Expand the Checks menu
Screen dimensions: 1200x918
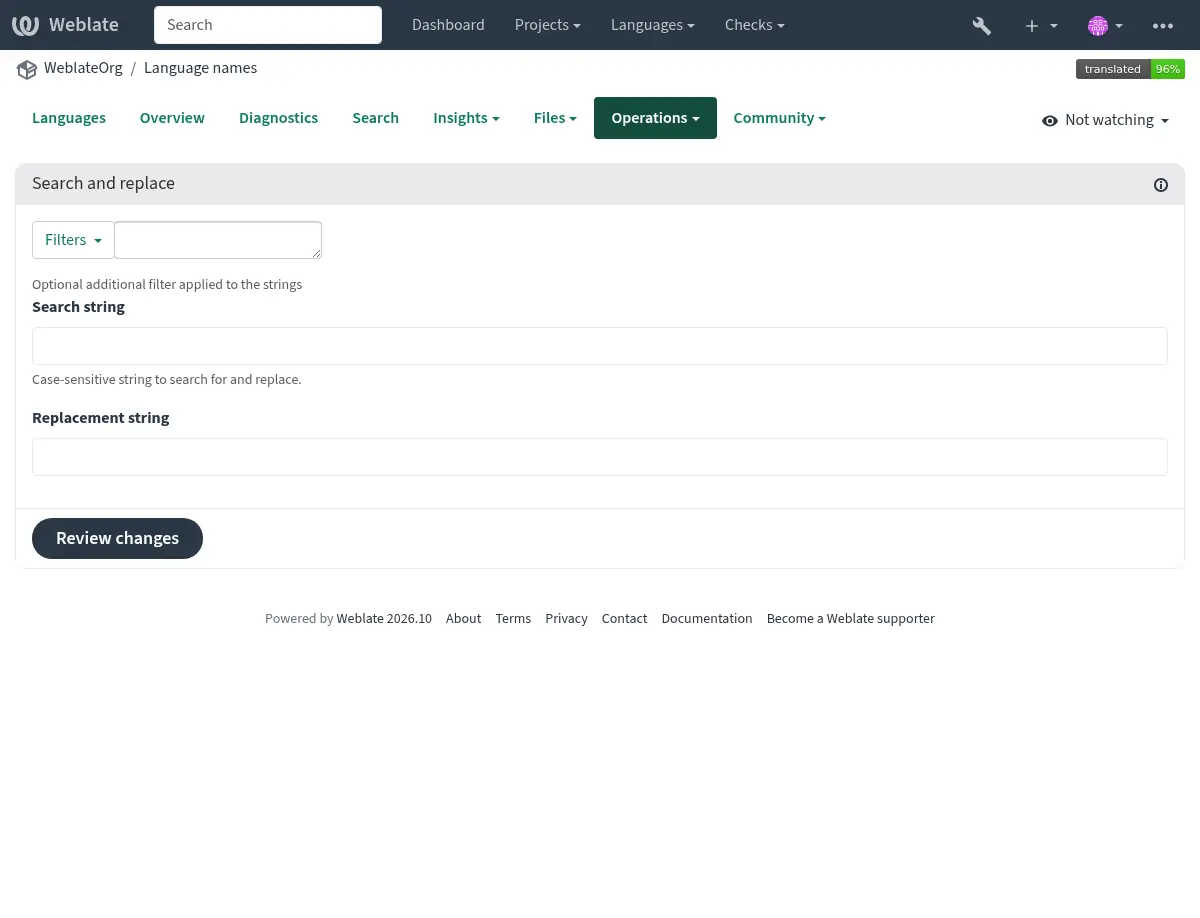click(x=754, y=25)
